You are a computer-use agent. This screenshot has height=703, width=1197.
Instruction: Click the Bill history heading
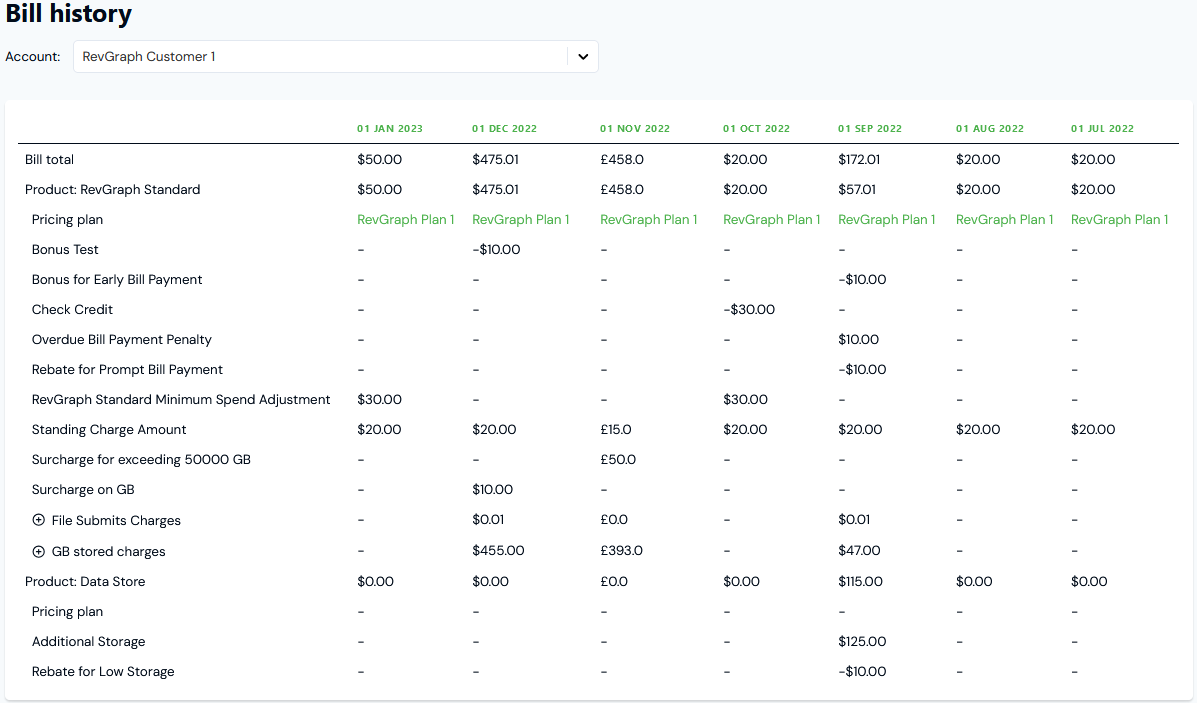[x=69, y=14]
